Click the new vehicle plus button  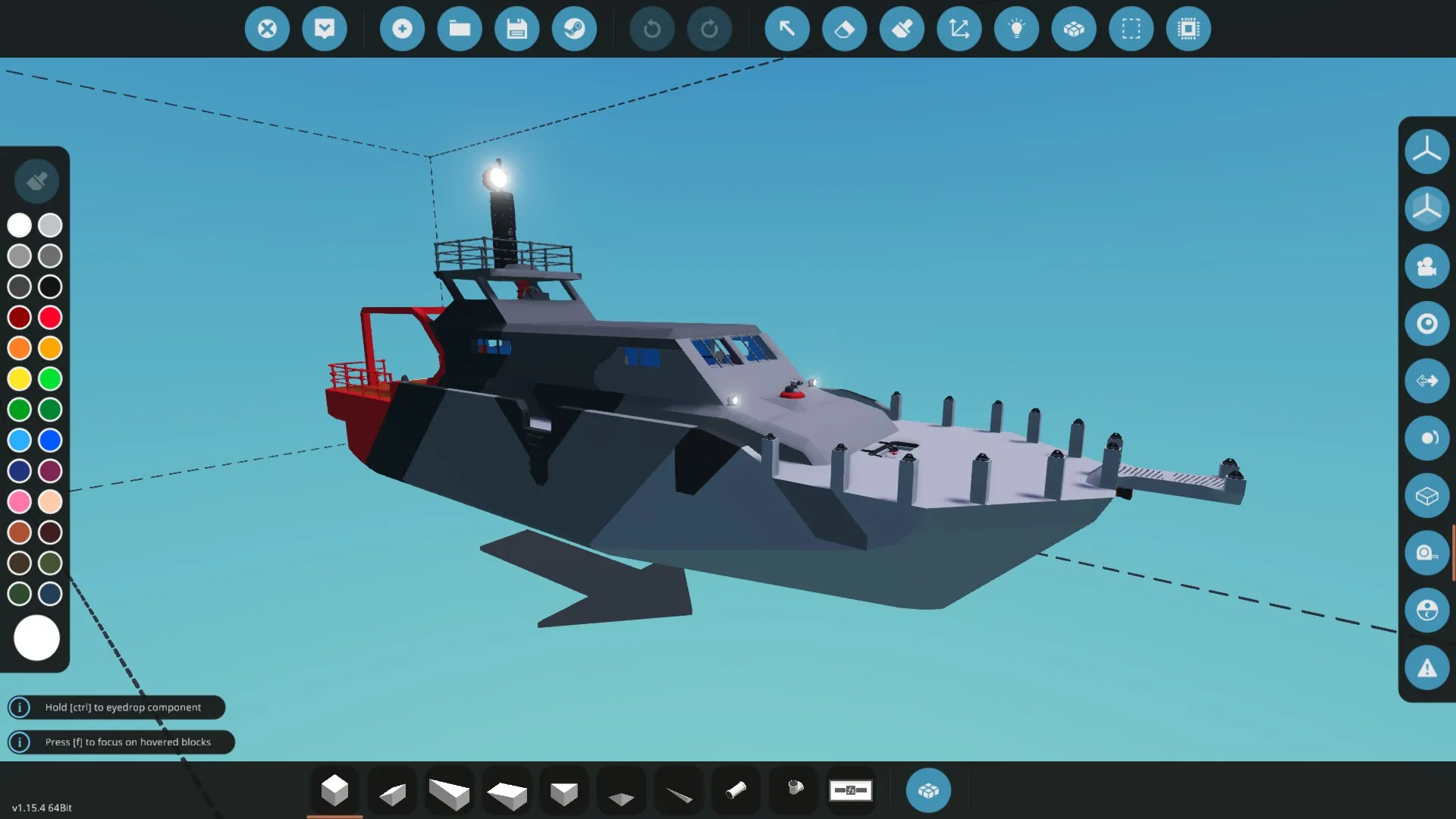[402, 29]
